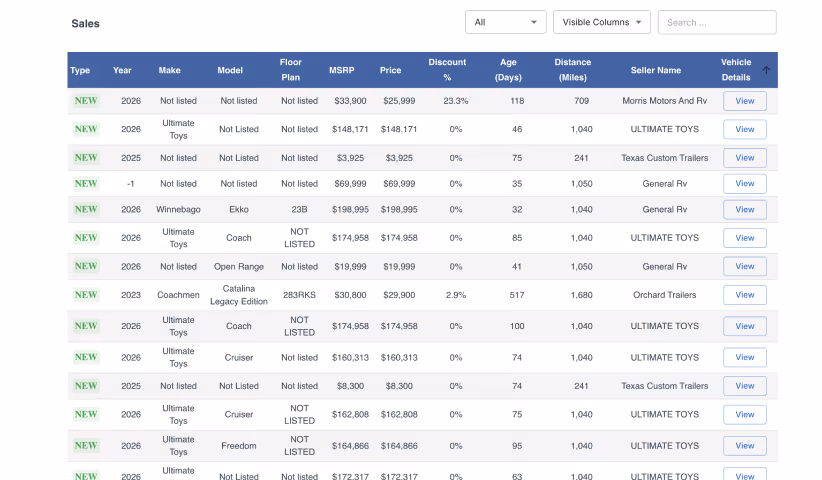This screenshot has width=822, height=480.
Task: Sort by the Model column header
Action: 230,70
